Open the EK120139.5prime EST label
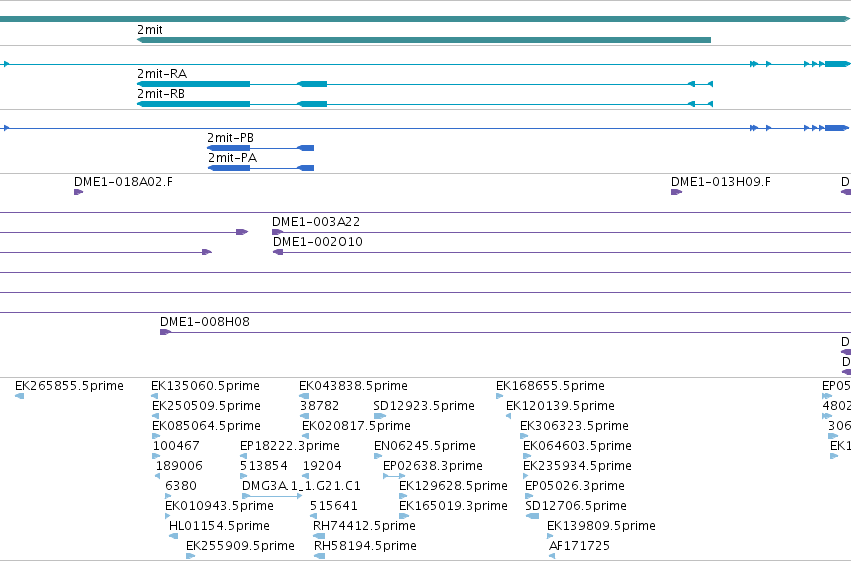The width and height of the screenshot is (851, 561). [x=561, y=406]
